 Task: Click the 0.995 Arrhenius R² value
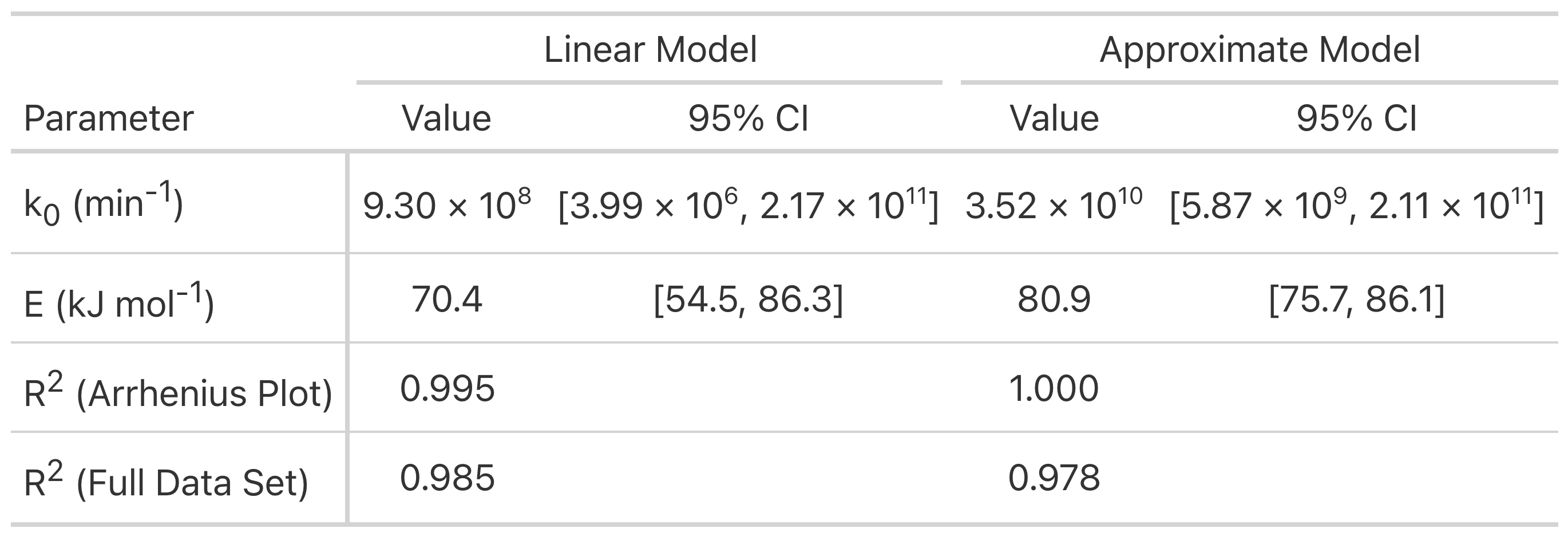pos(447,388)
